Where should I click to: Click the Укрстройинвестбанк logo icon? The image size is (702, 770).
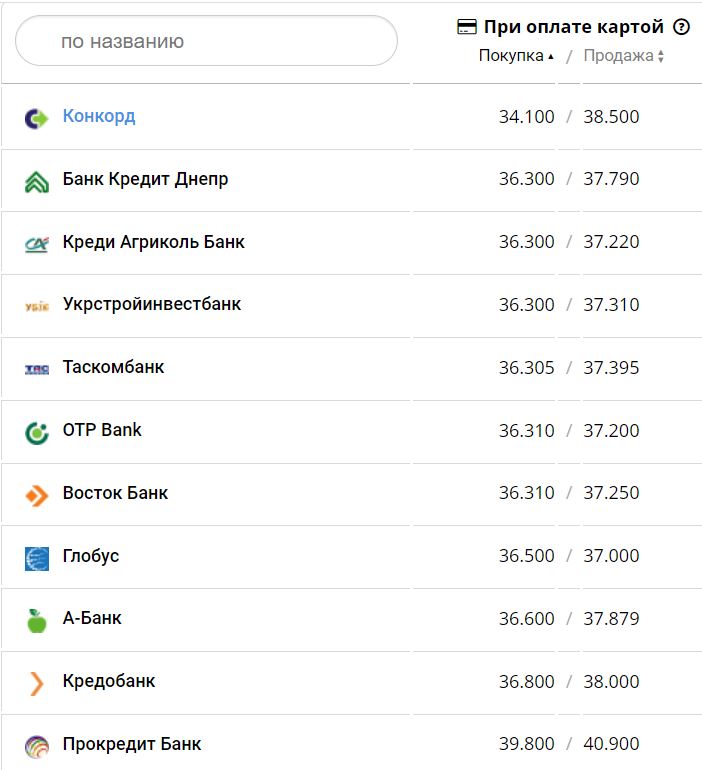click(x=37, y=307)
